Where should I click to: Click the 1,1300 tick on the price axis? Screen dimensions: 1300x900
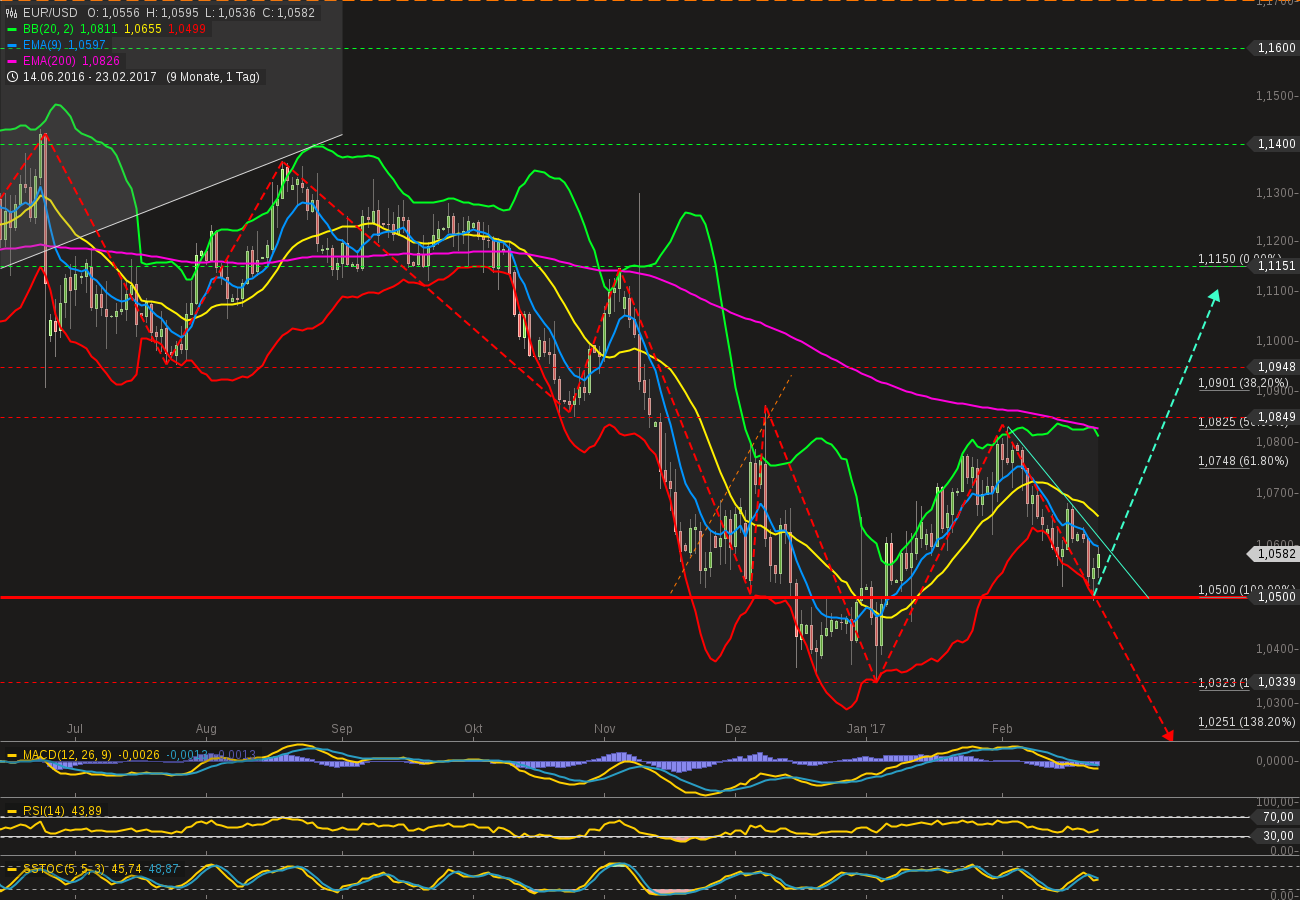1277,193
